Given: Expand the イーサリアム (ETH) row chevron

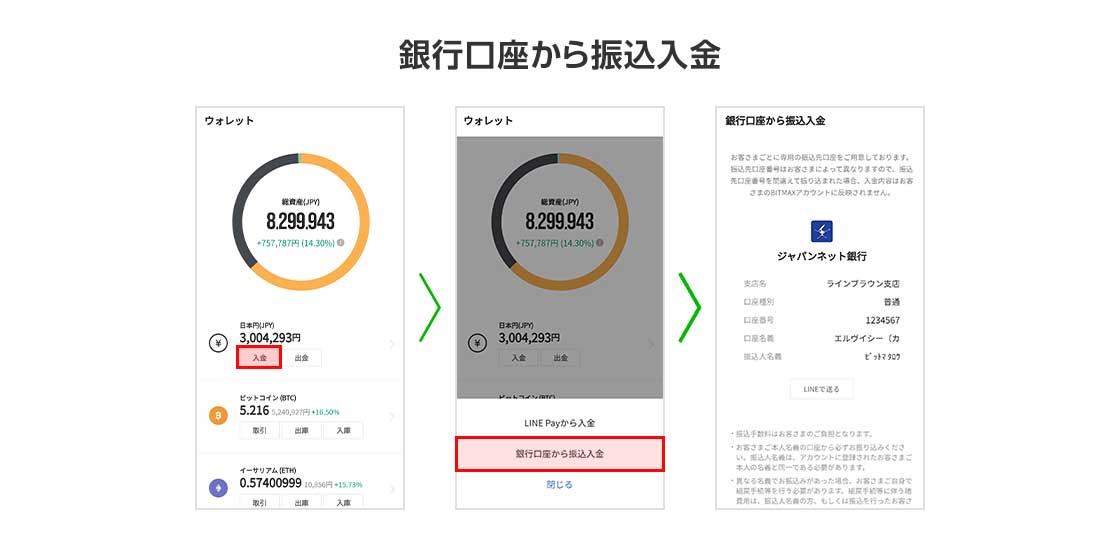Looking at the screenshot, I should click(392, 489).
